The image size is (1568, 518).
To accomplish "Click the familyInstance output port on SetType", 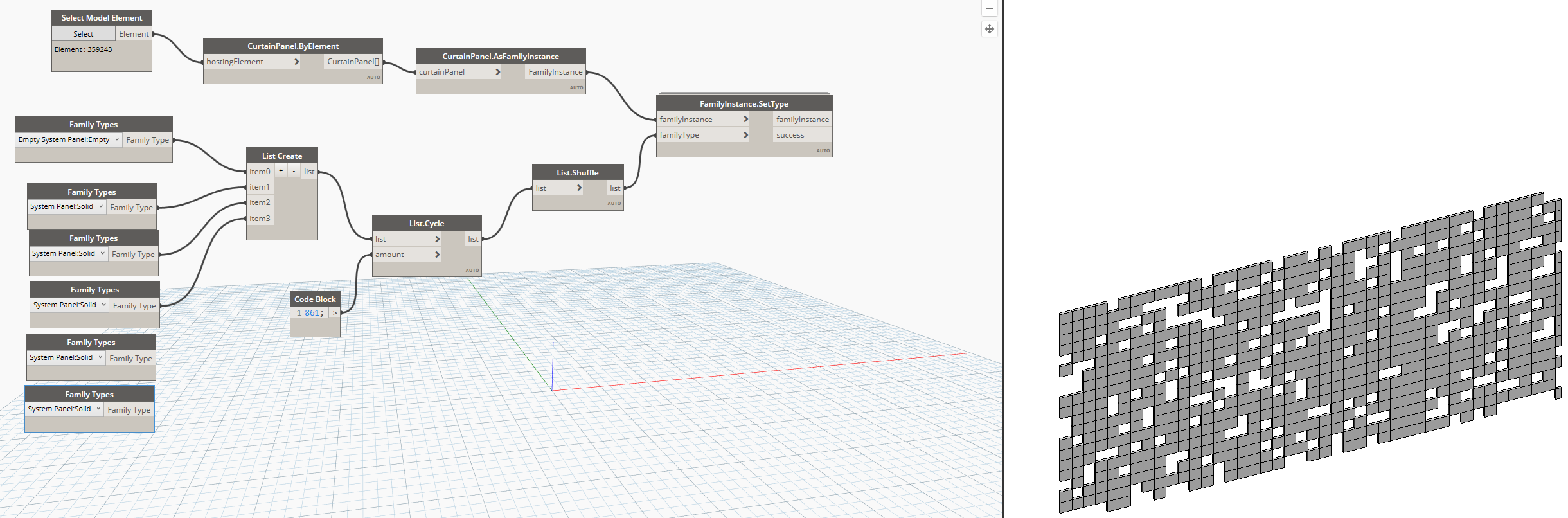I will (x=802, y=120).
